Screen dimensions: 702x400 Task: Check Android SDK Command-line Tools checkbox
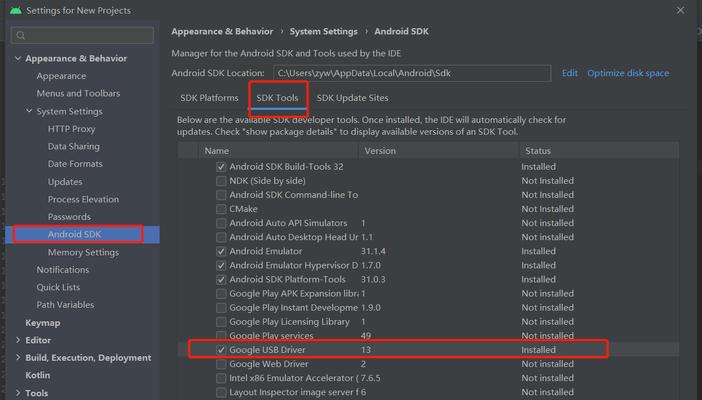point(221,195)
